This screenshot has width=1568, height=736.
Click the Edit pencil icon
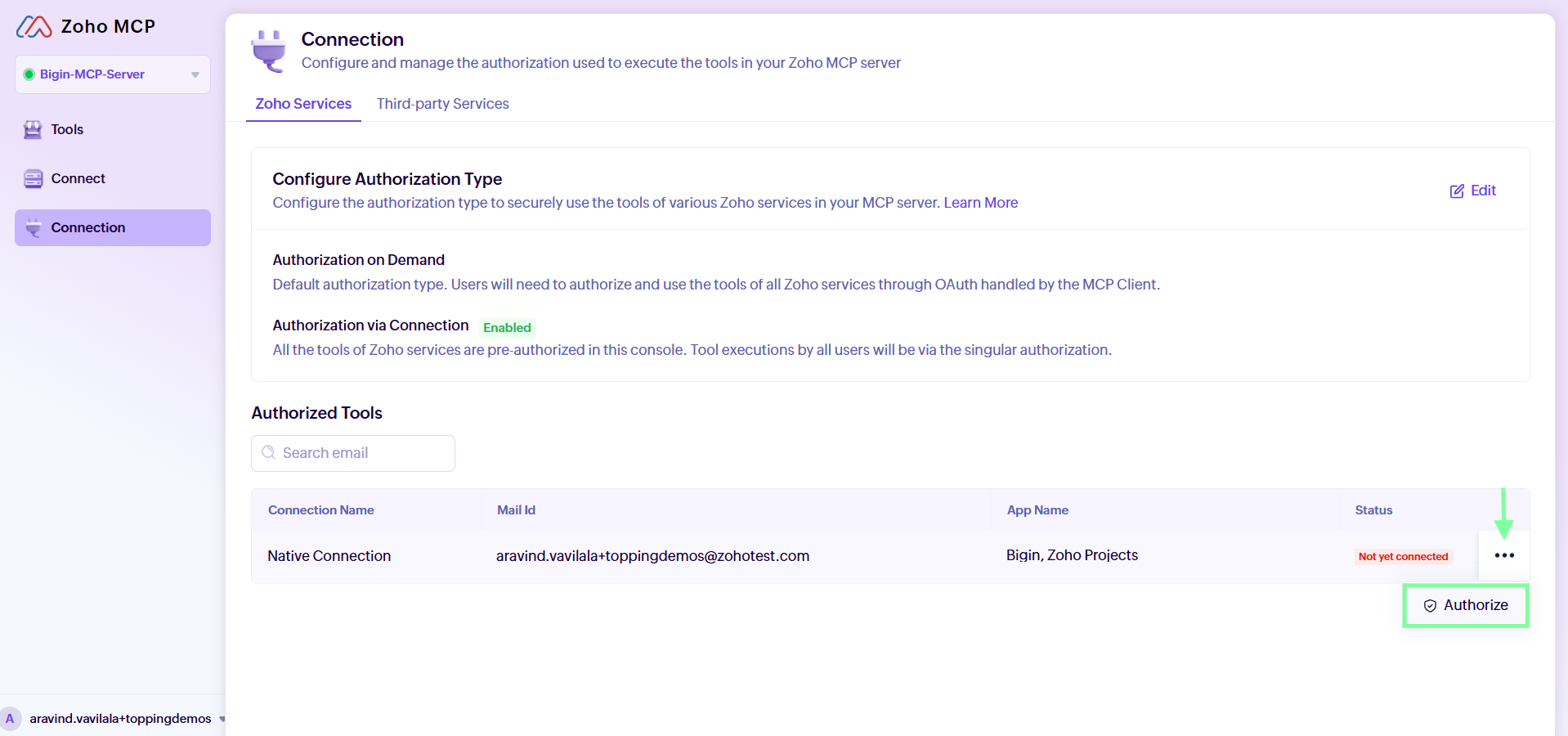click(1457, 191)
